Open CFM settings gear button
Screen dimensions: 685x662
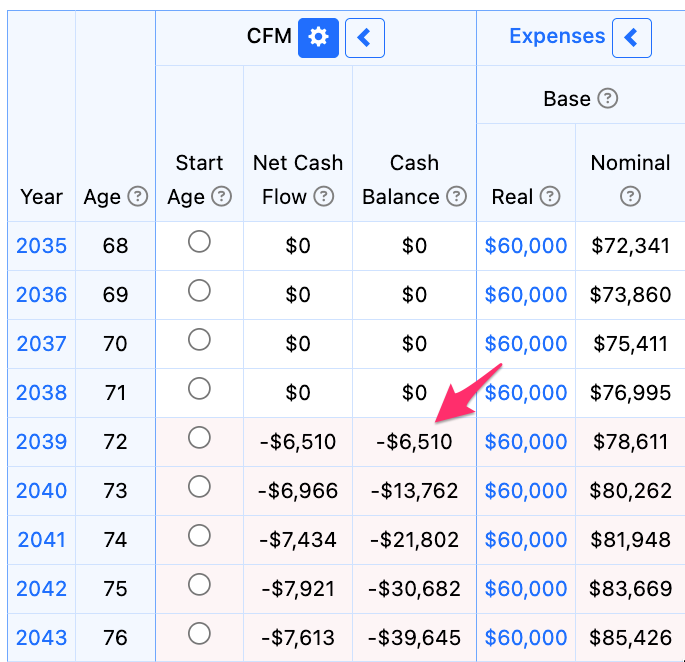[318, 38]
